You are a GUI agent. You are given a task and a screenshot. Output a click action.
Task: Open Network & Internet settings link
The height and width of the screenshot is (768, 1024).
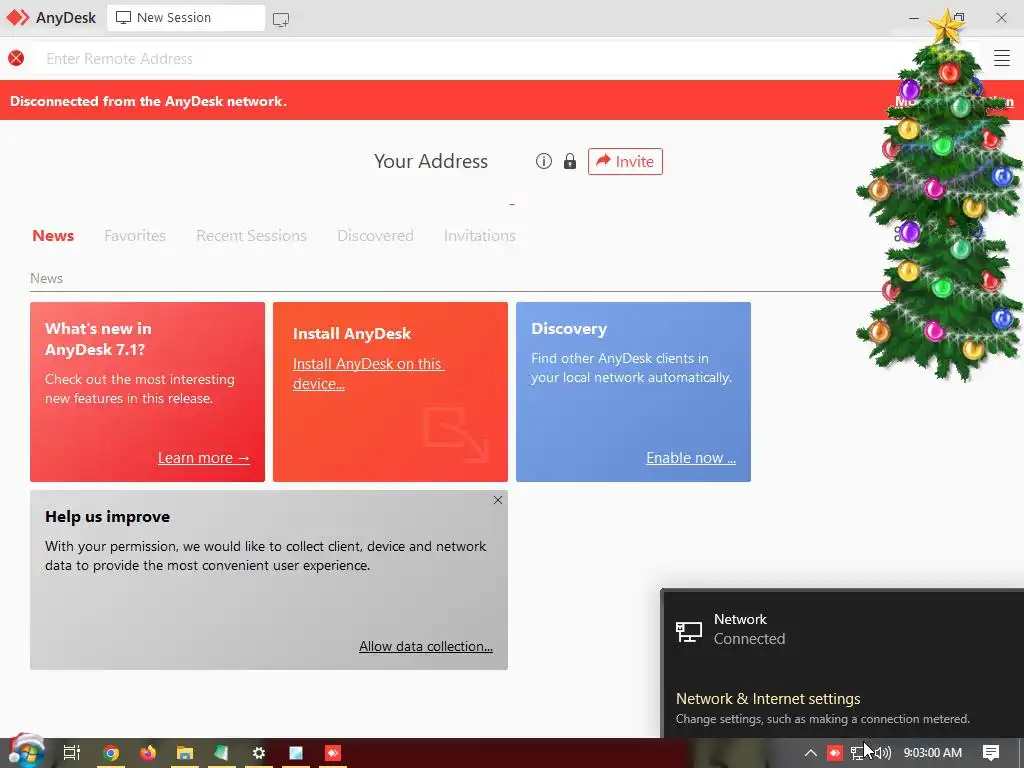[768, 699]
